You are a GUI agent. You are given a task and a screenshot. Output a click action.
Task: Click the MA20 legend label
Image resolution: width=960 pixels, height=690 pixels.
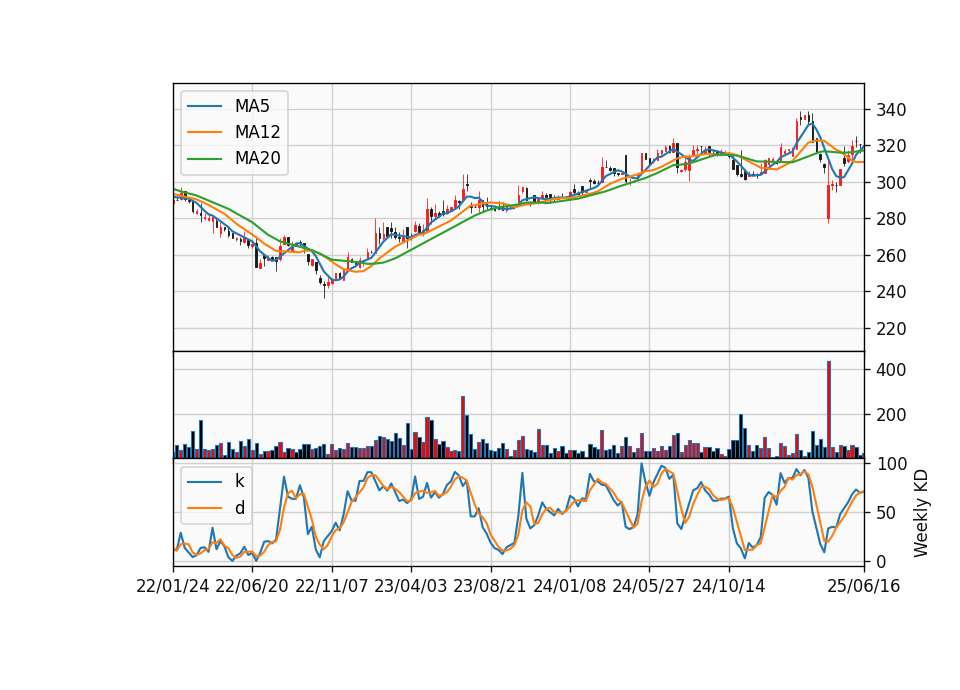point(257,159)
